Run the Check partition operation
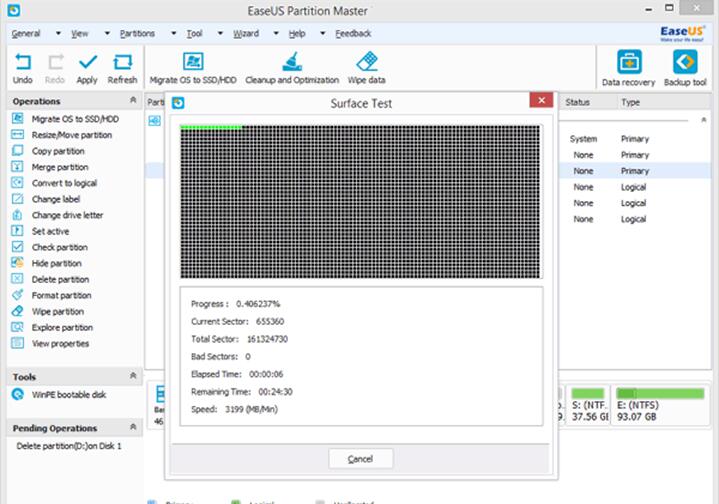 coord(50,248)
